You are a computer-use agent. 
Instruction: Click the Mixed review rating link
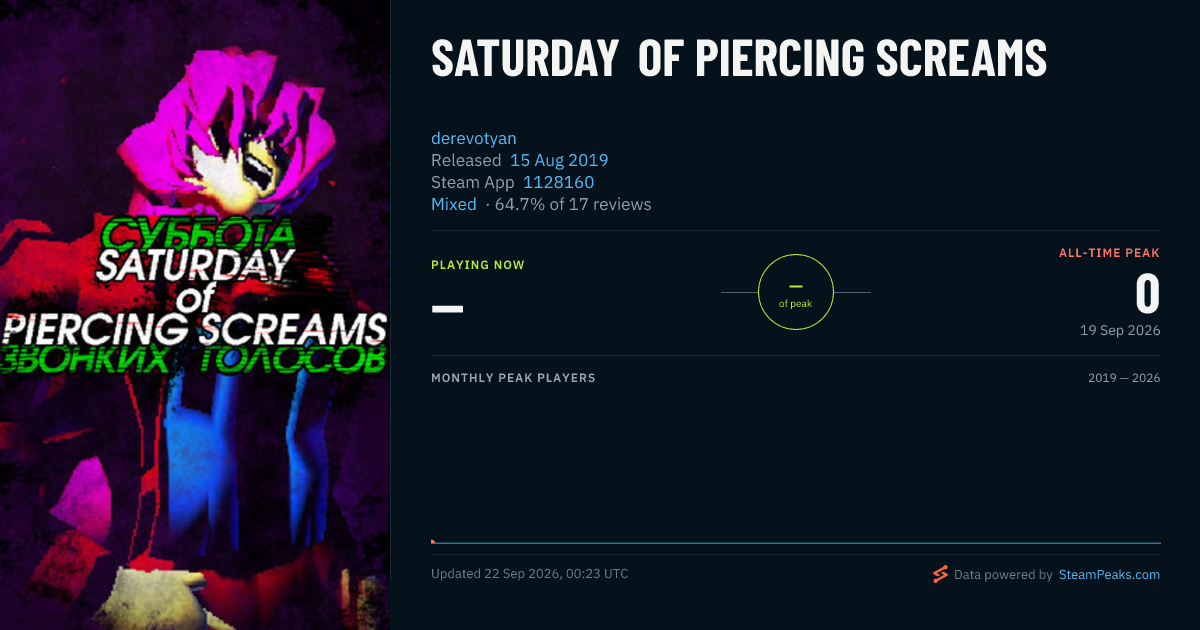(x=454, y=204)
